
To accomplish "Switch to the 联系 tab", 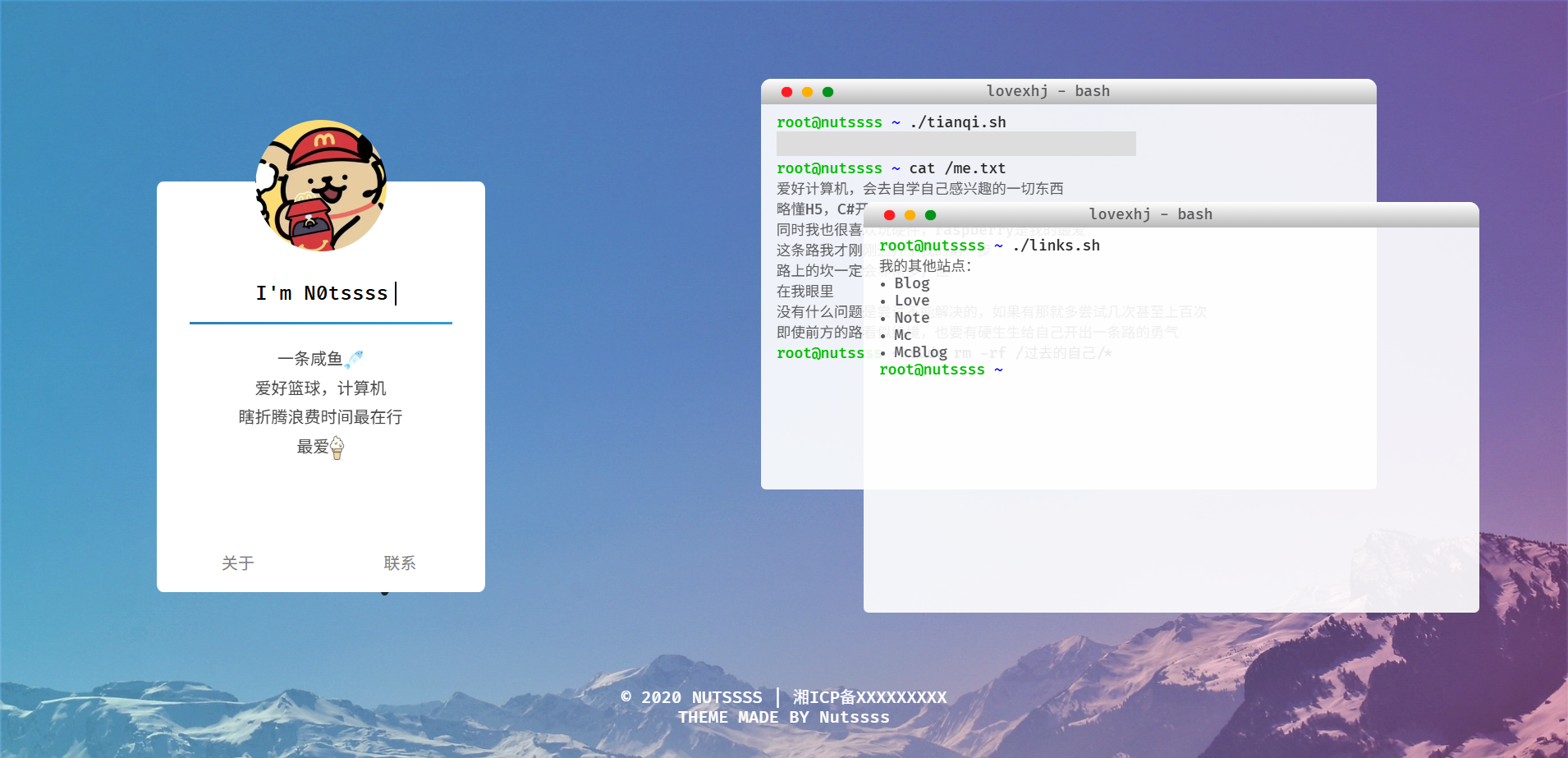I will pos(400,563).
